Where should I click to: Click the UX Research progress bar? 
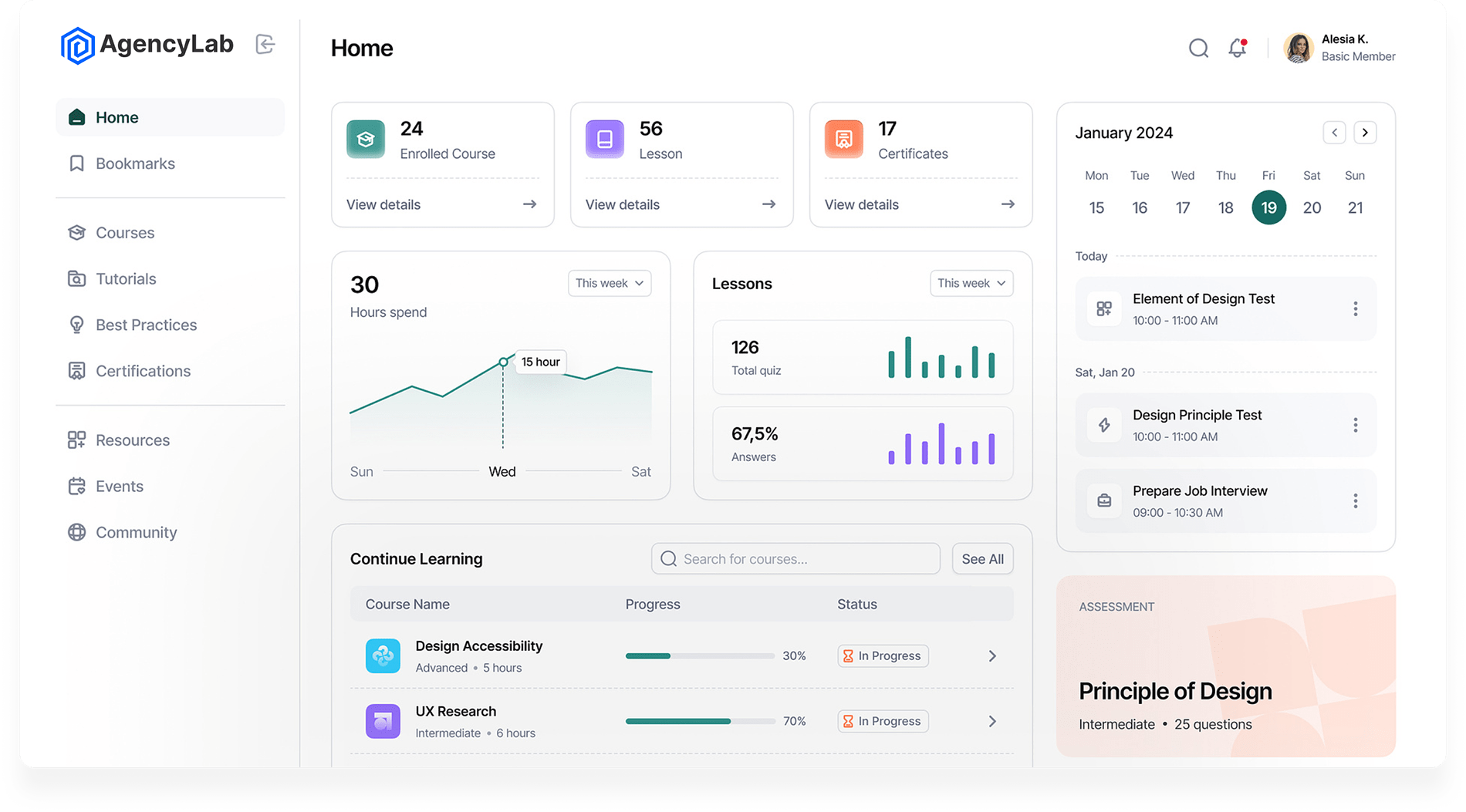(x=700, y=721)
